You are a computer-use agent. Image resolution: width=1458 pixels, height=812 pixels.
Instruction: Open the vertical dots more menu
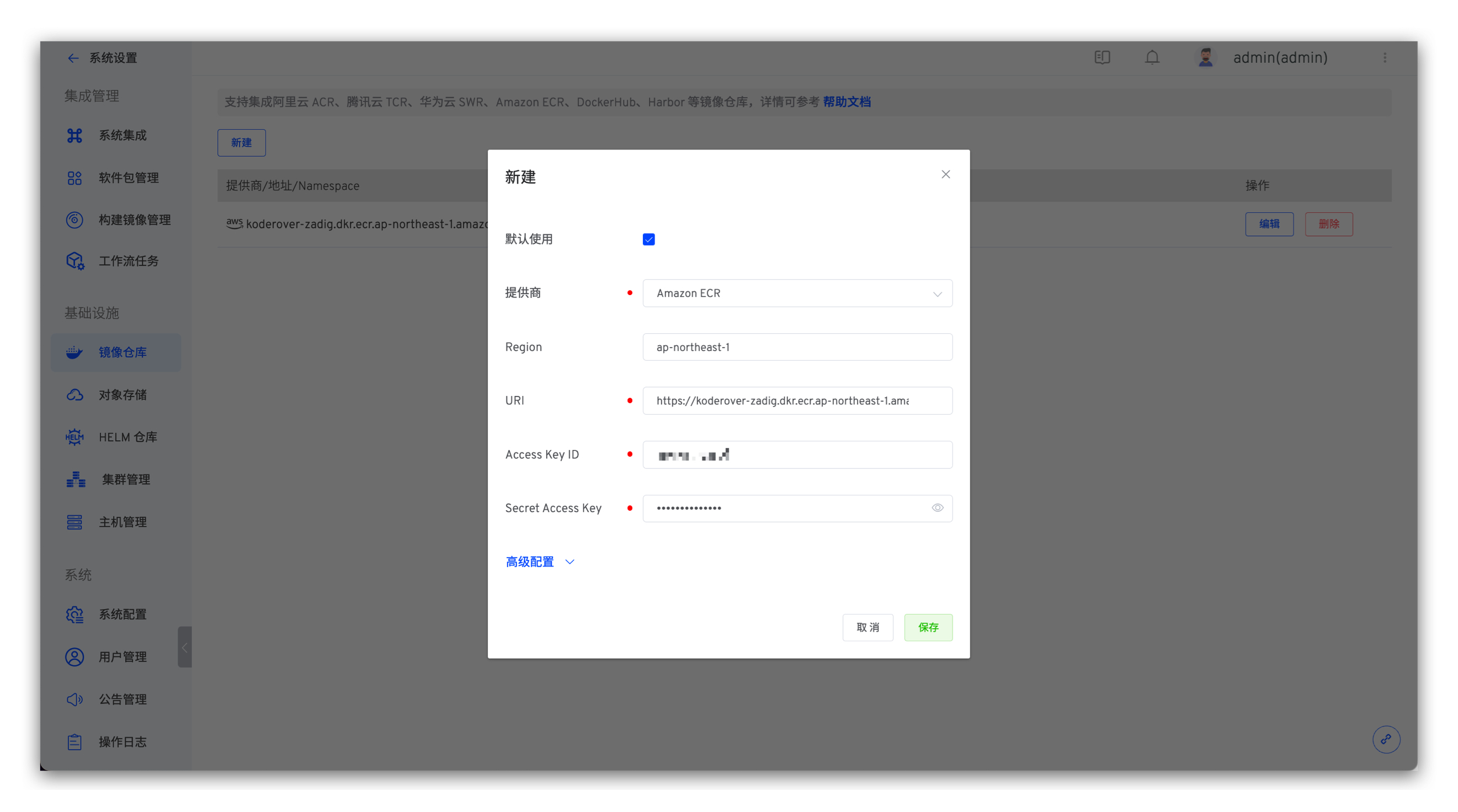pyautogui.click(x=1385, y=58)
